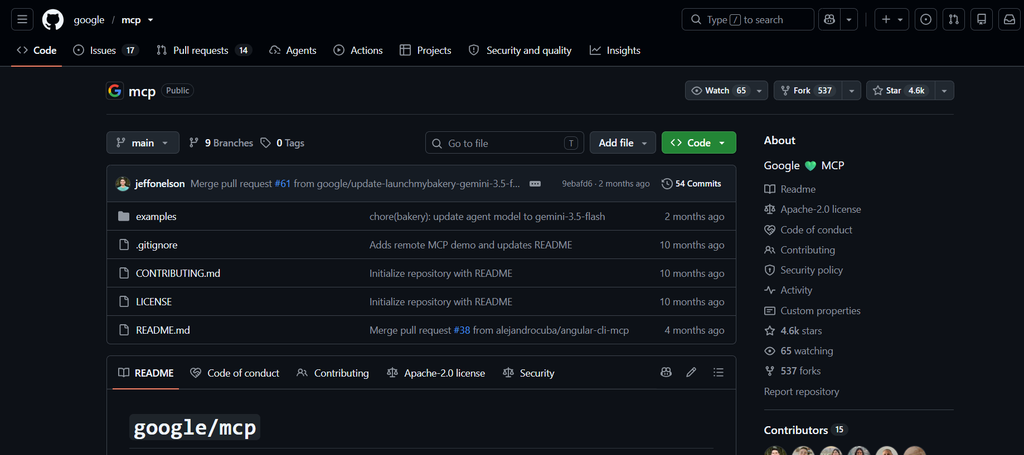Image resolution: width=1024 pixels, height=455 pixels.
Task: Open Custom properties in About sidebar
Action: click(812, 311)
